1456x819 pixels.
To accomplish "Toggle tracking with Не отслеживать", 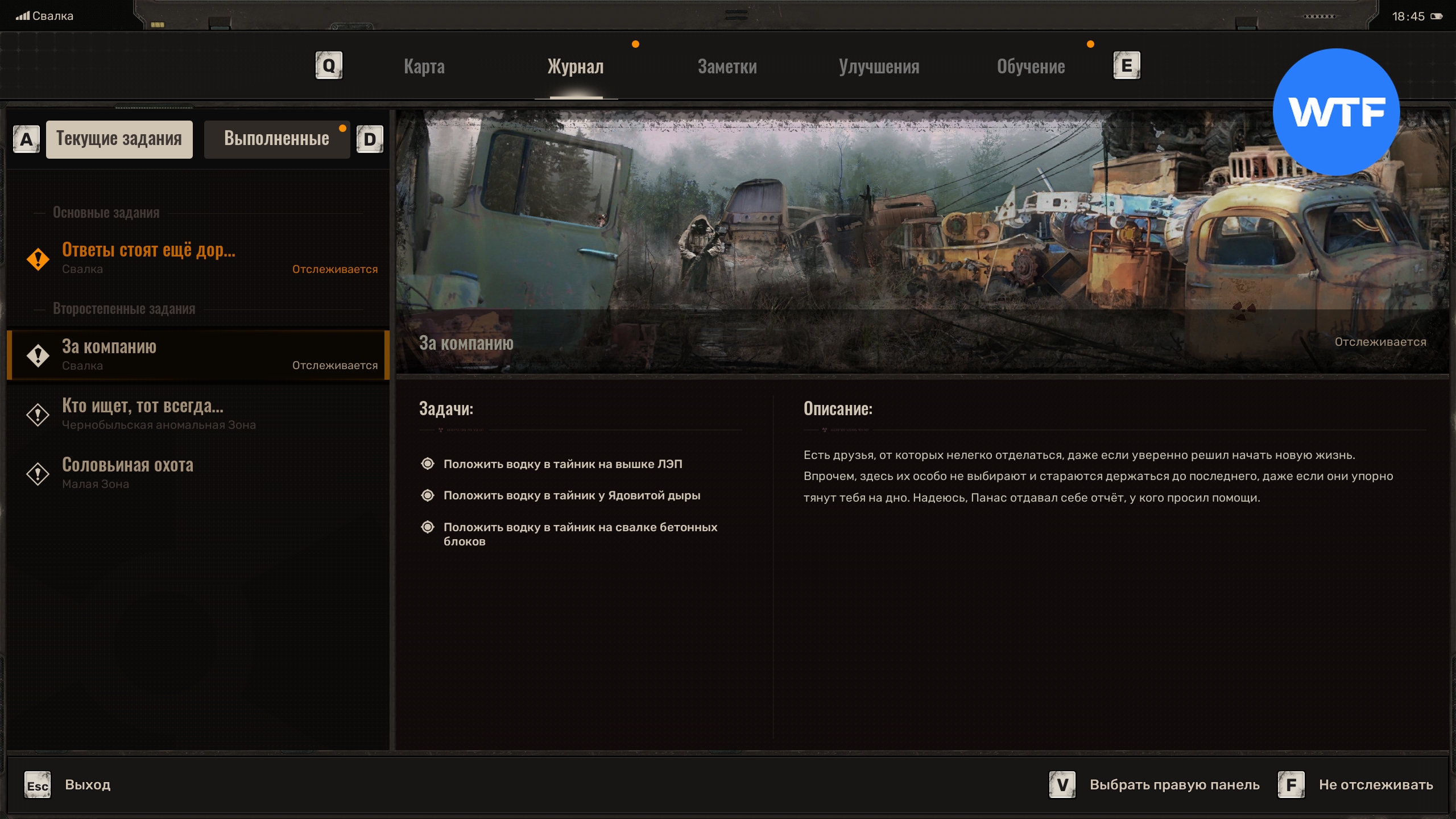I will click(x=1375, y=785).
